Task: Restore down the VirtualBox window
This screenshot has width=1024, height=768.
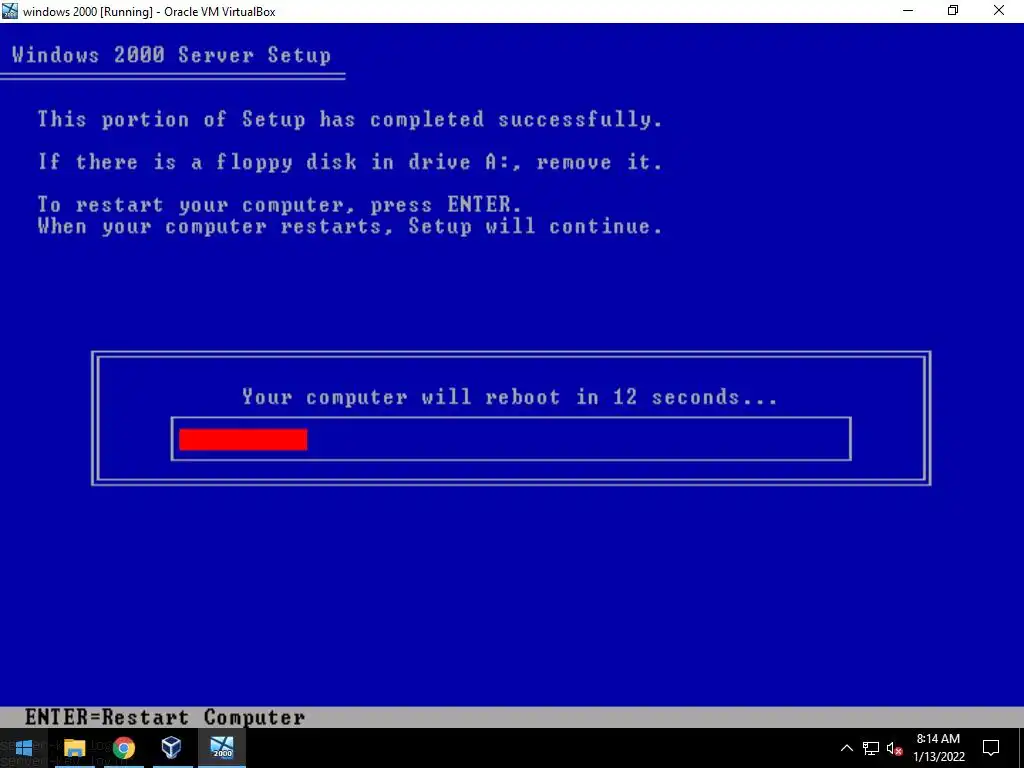Action: [x=953, y=11]
